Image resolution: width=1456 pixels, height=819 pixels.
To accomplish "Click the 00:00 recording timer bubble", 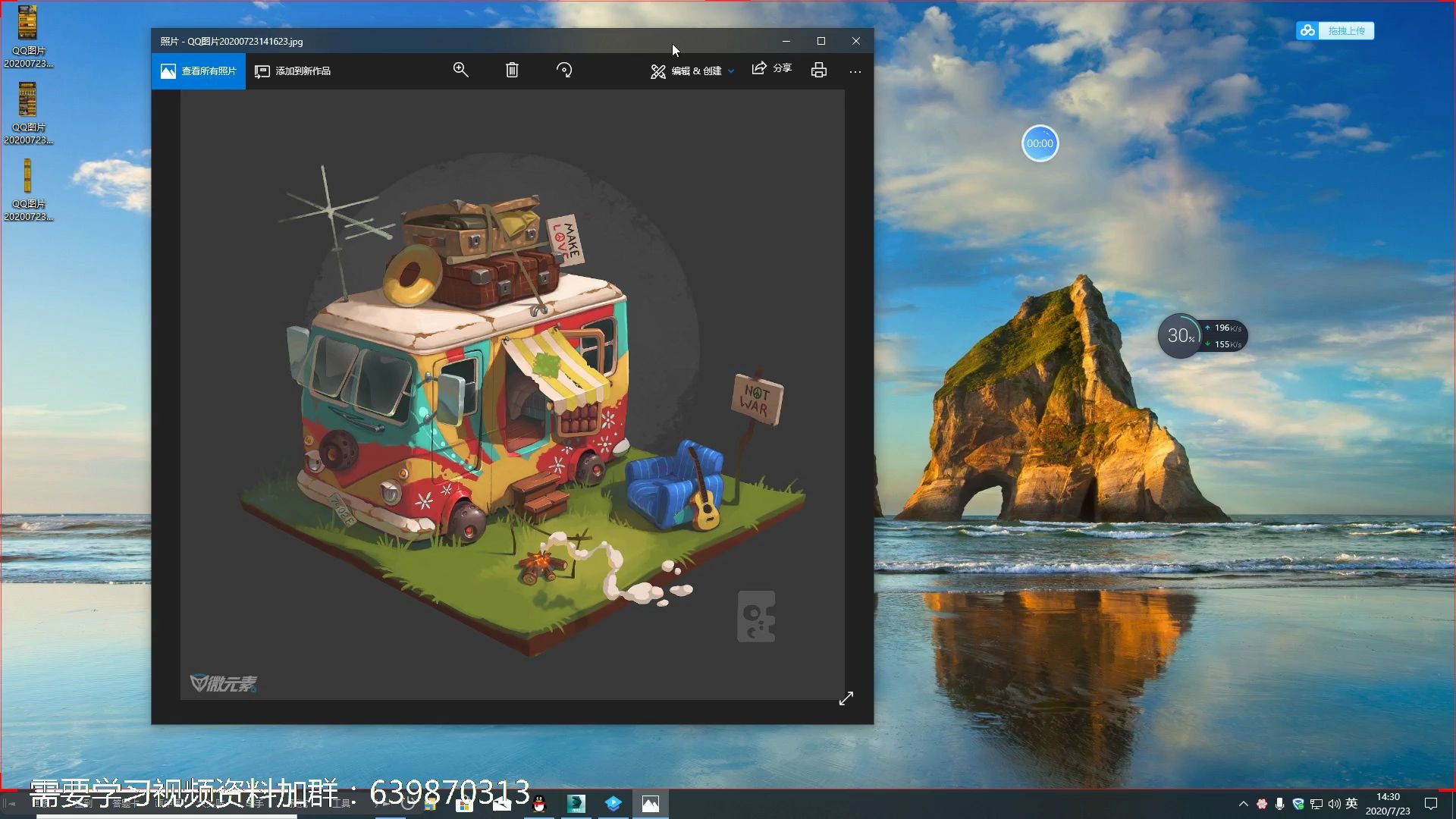I will tap(1040, 143).
